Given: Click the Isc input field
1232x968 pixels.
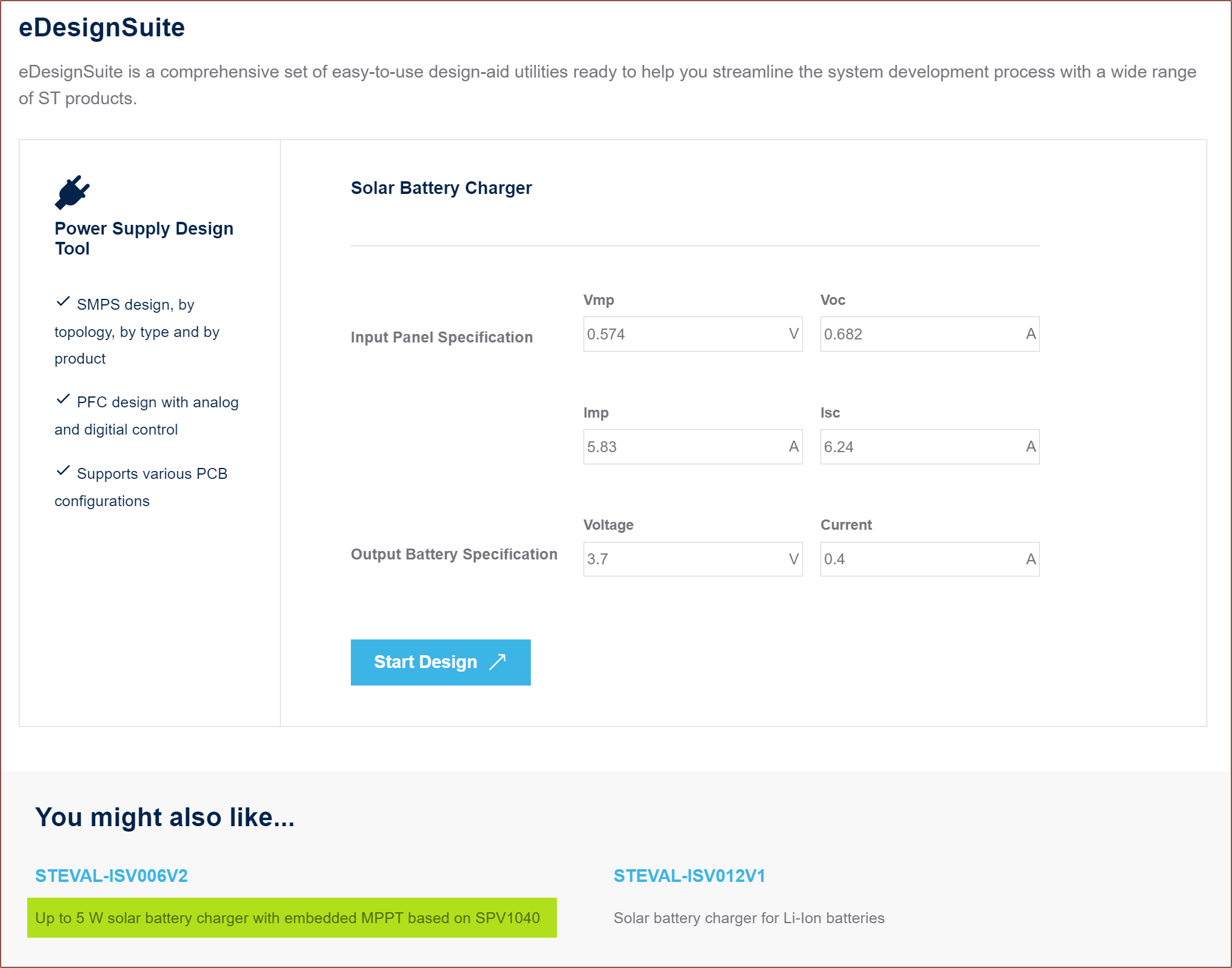Looking at the screenshot, I should (x=930, y=447).
